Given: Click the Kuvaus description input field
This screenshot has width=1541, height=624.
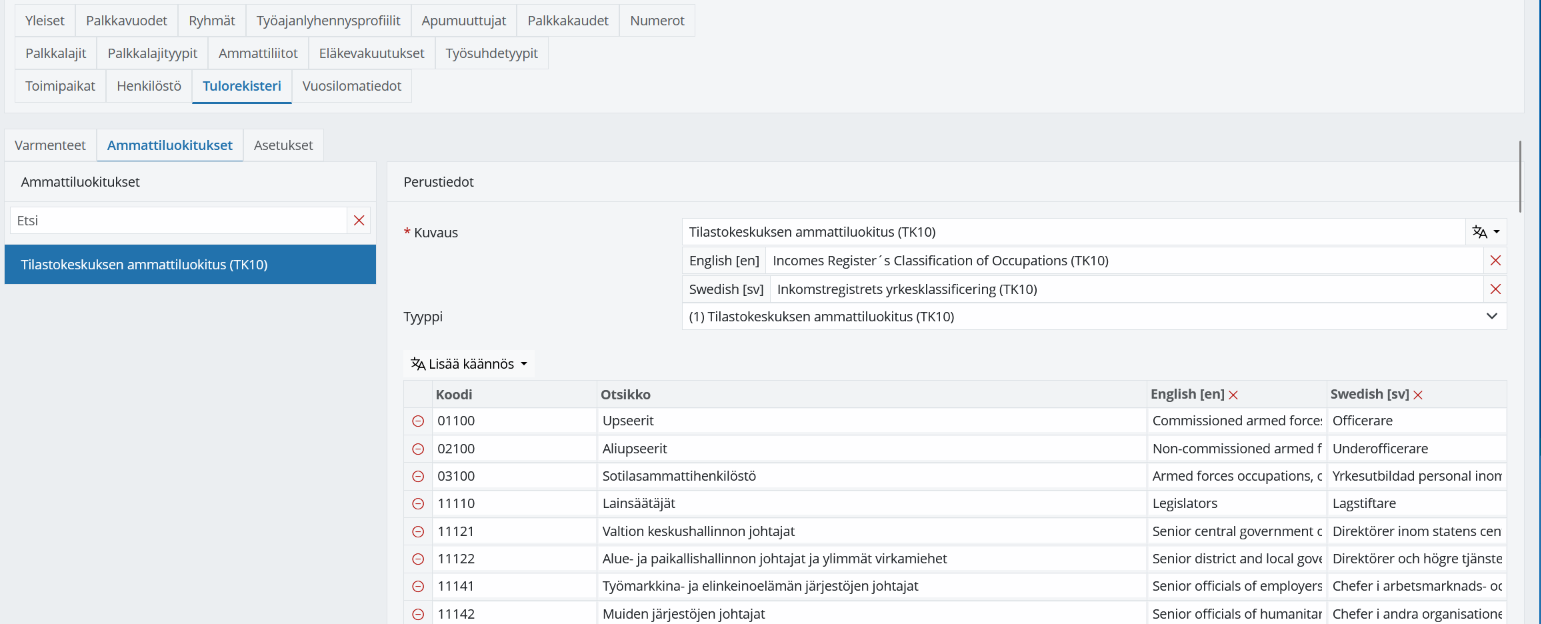Looking at the screenshot, I should coord(1074,232).
